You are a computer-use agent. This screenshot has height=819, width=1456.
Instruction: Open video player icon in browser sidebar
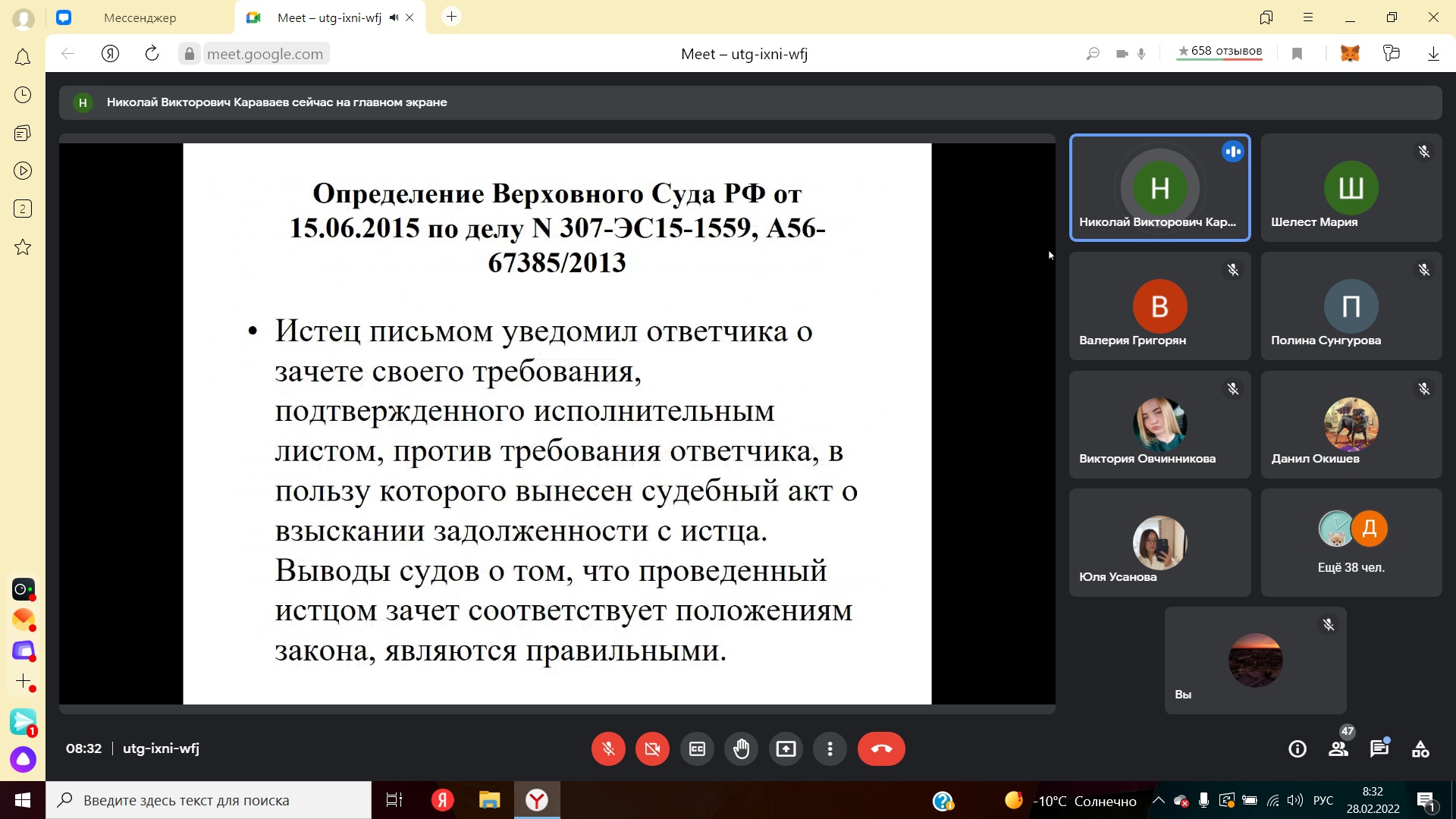[x=23, y=171]
